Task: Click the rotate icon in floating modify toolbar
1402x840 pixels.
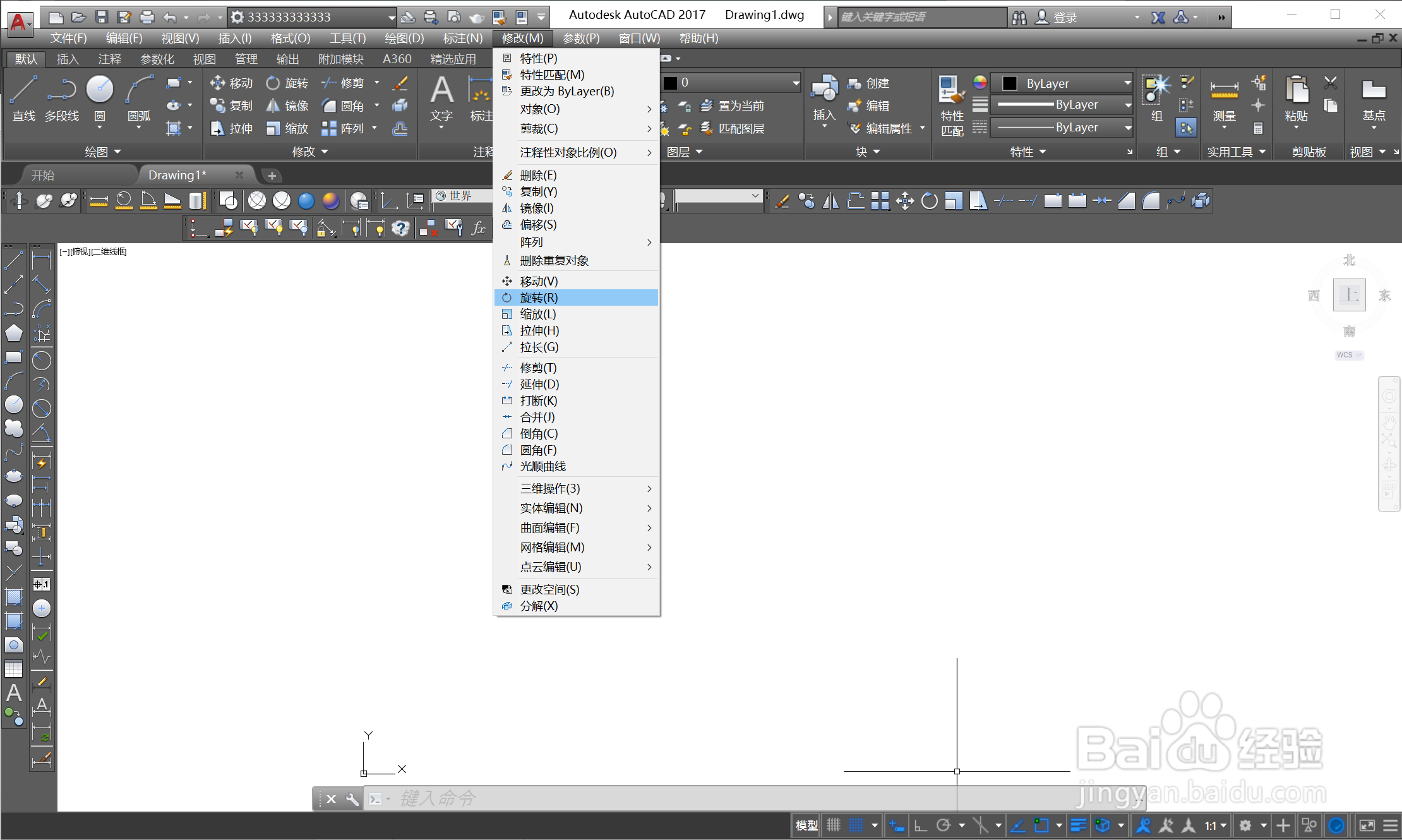Action: (x=929, y=201)
